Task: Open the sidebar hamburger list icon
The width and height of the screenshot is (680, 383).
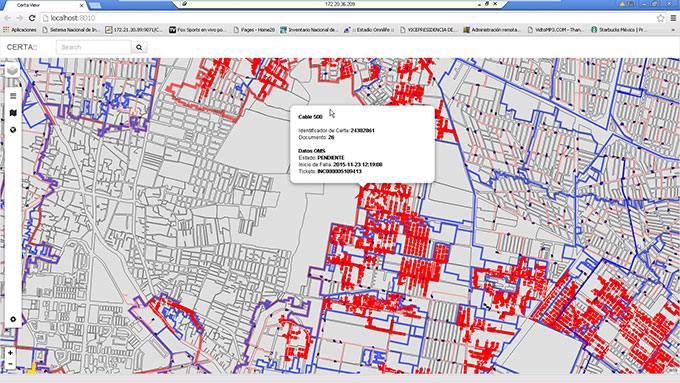Action: coord(13,96)
